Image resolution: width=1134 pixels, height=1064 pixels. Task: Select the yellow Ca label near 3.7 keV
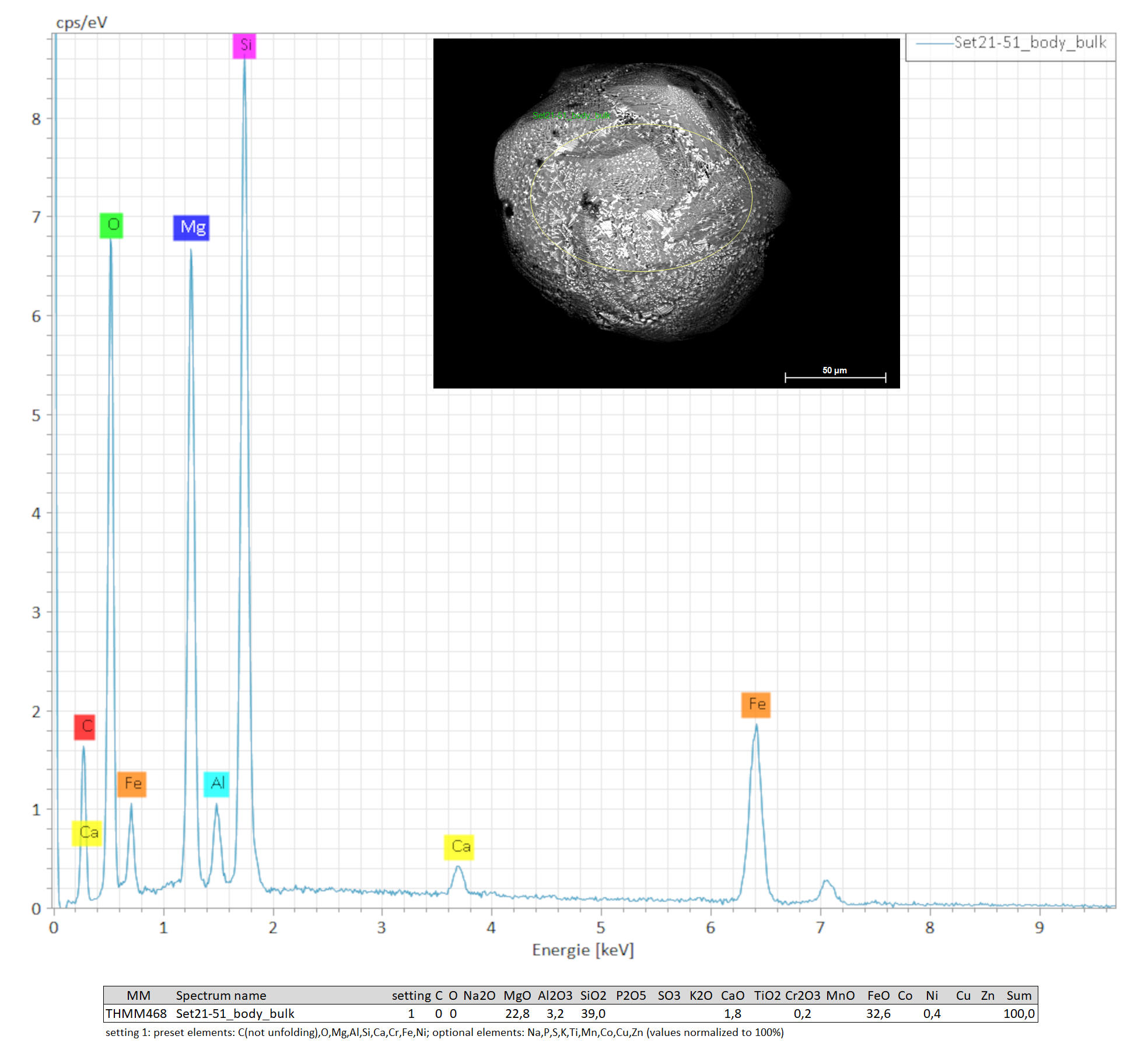click(x=460, y=846)
